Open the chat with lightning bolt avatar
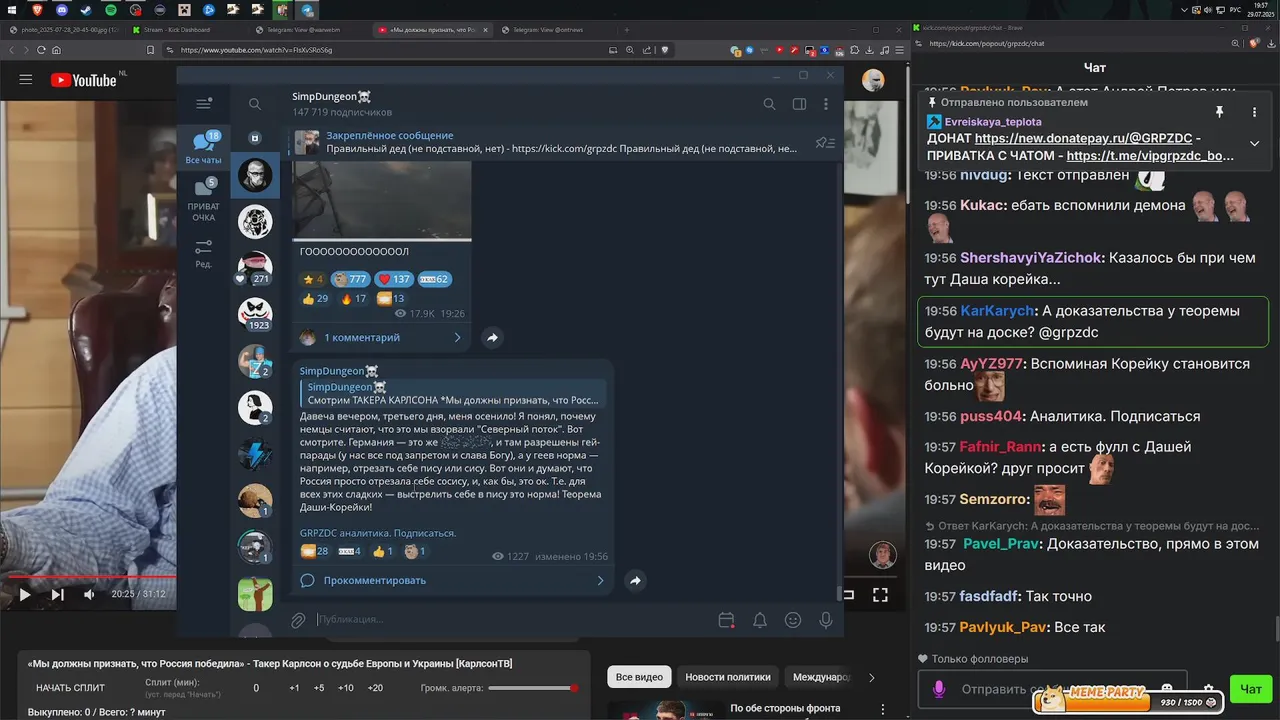The image size is (1280, 720). [255, 454]
